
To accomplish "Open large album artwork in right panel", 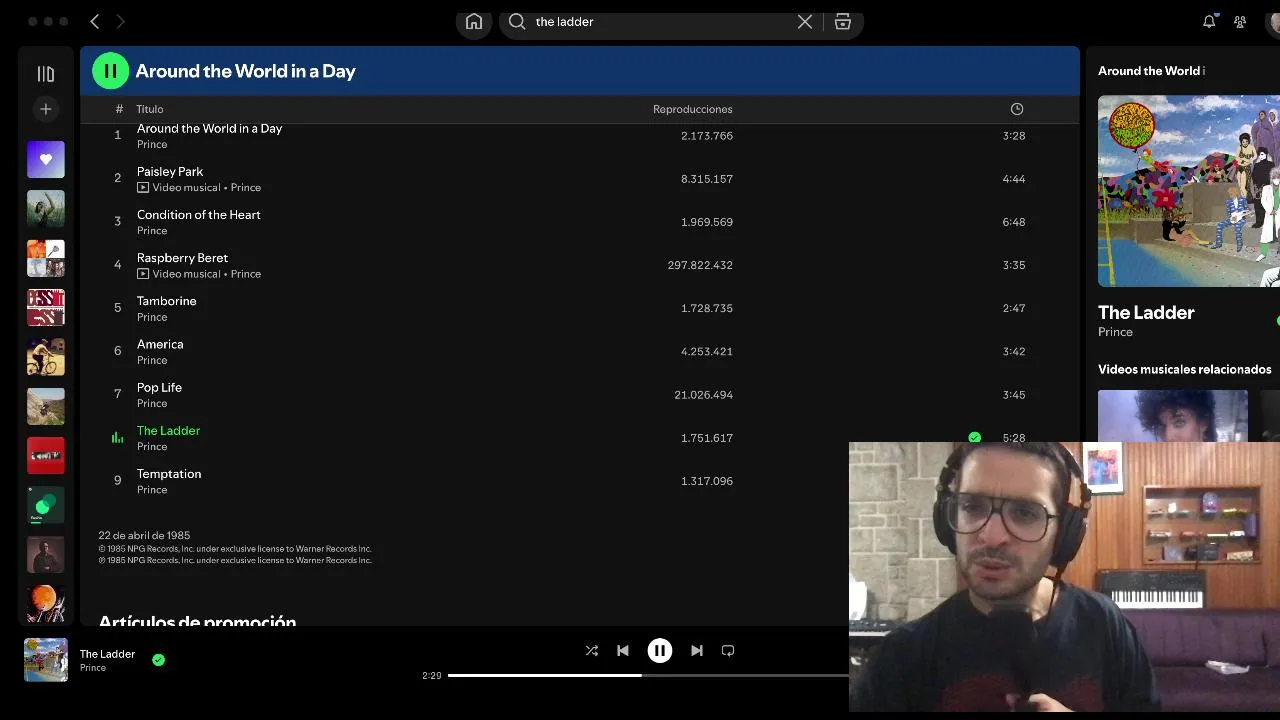I will 1189,191.
